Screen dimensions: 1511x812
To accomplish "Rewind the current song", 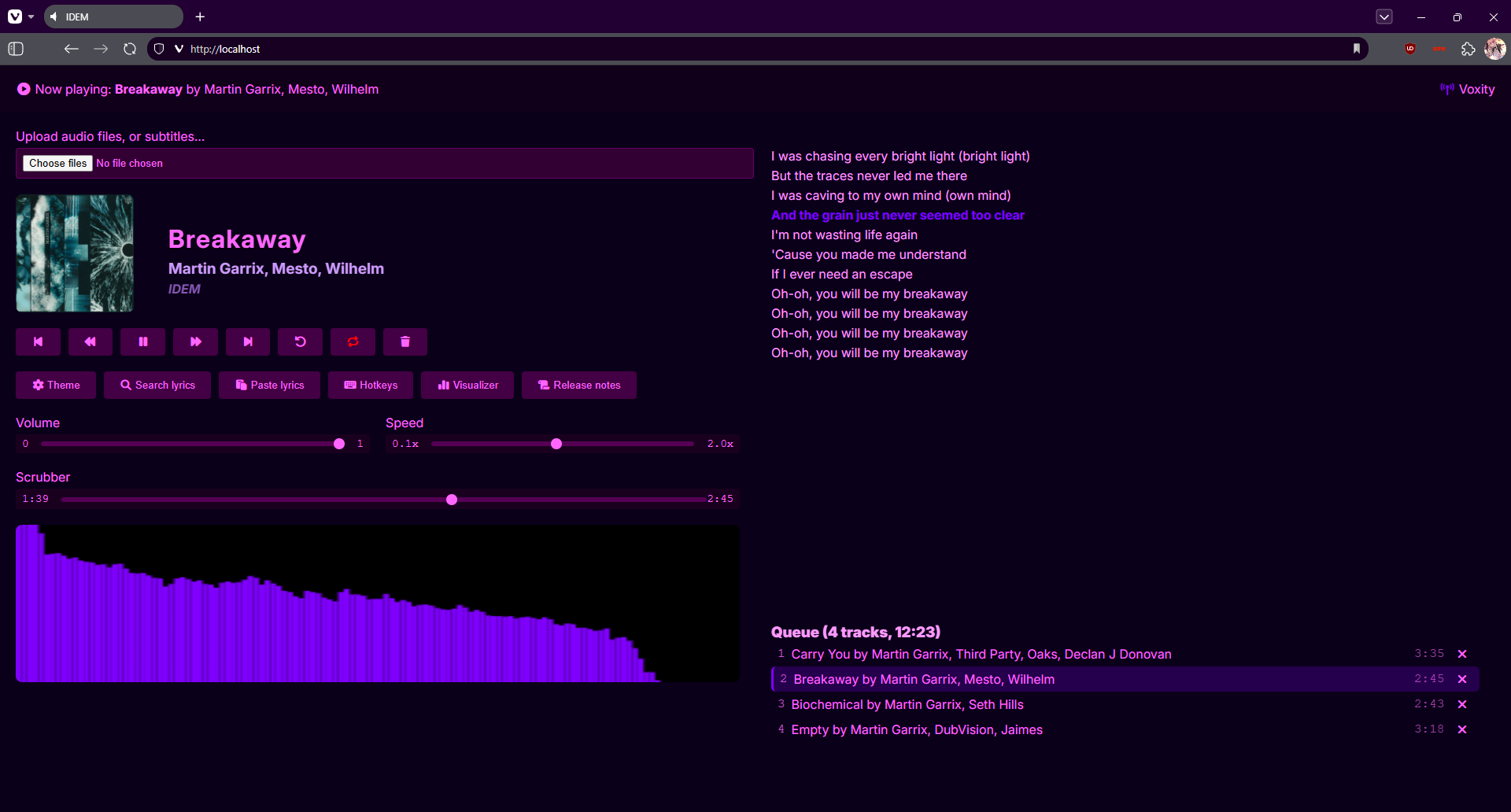I will 91,341.
